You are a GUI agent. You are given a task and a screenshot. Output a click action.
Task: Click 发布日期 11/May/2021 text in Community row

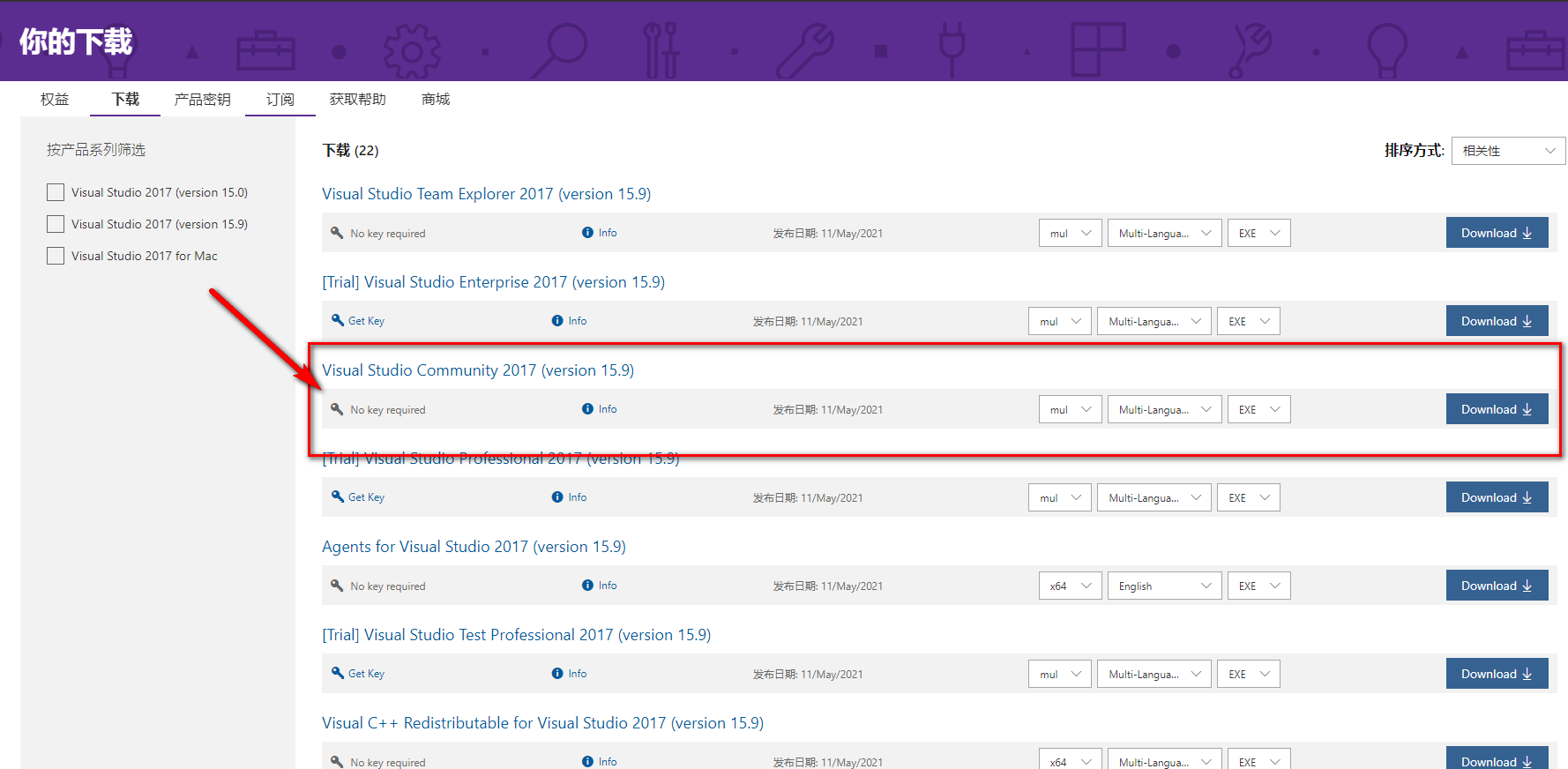click(x=828, y=410)
